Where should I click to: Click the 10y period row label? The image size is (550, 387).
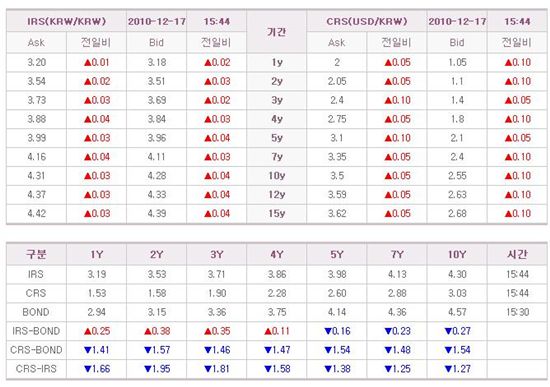pos(277,176)
